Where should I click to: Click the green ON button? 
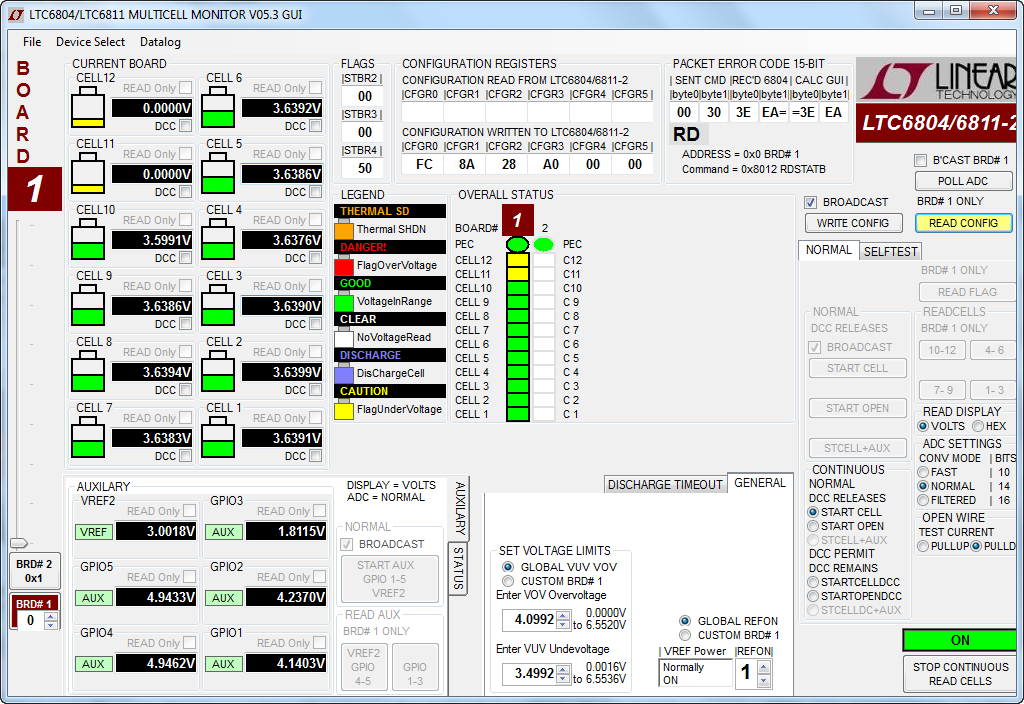click(x=960, y=640)
